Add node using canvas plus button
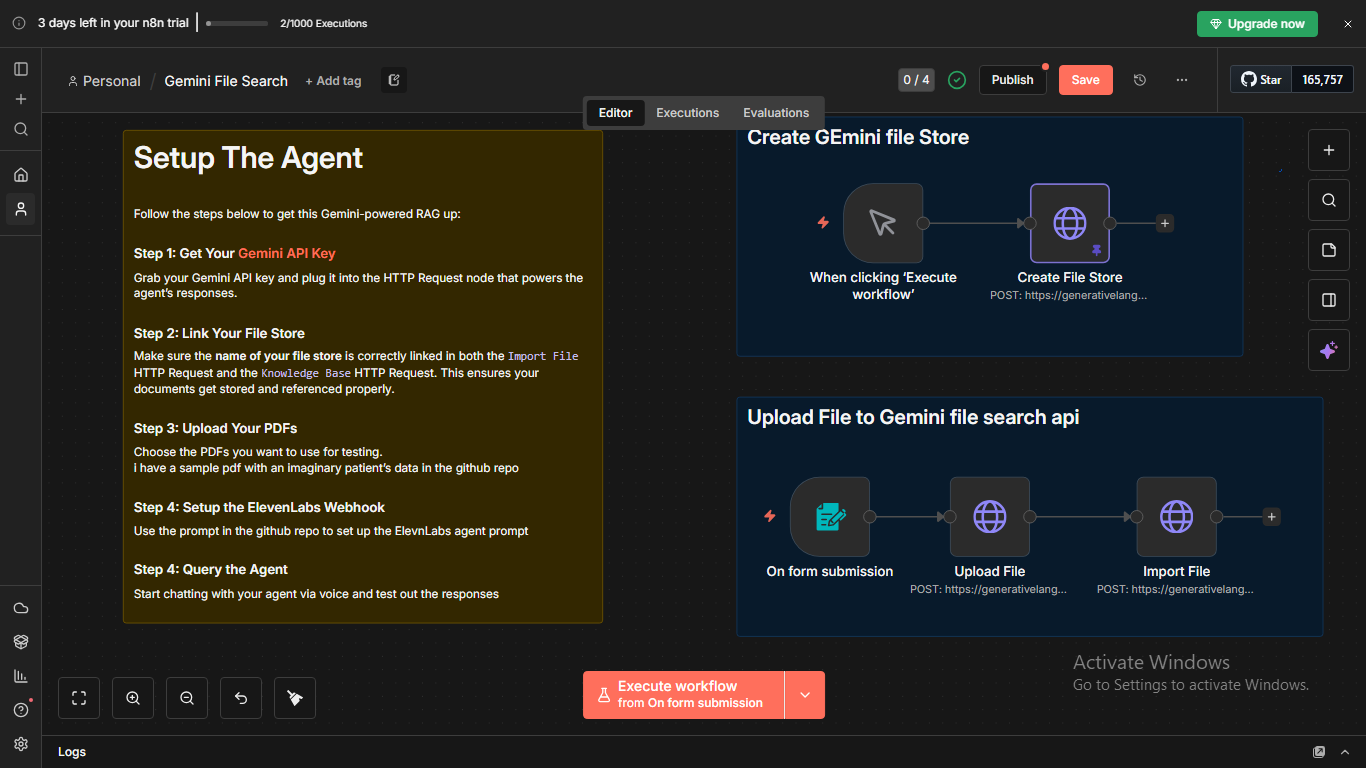 pos(1329,150)
